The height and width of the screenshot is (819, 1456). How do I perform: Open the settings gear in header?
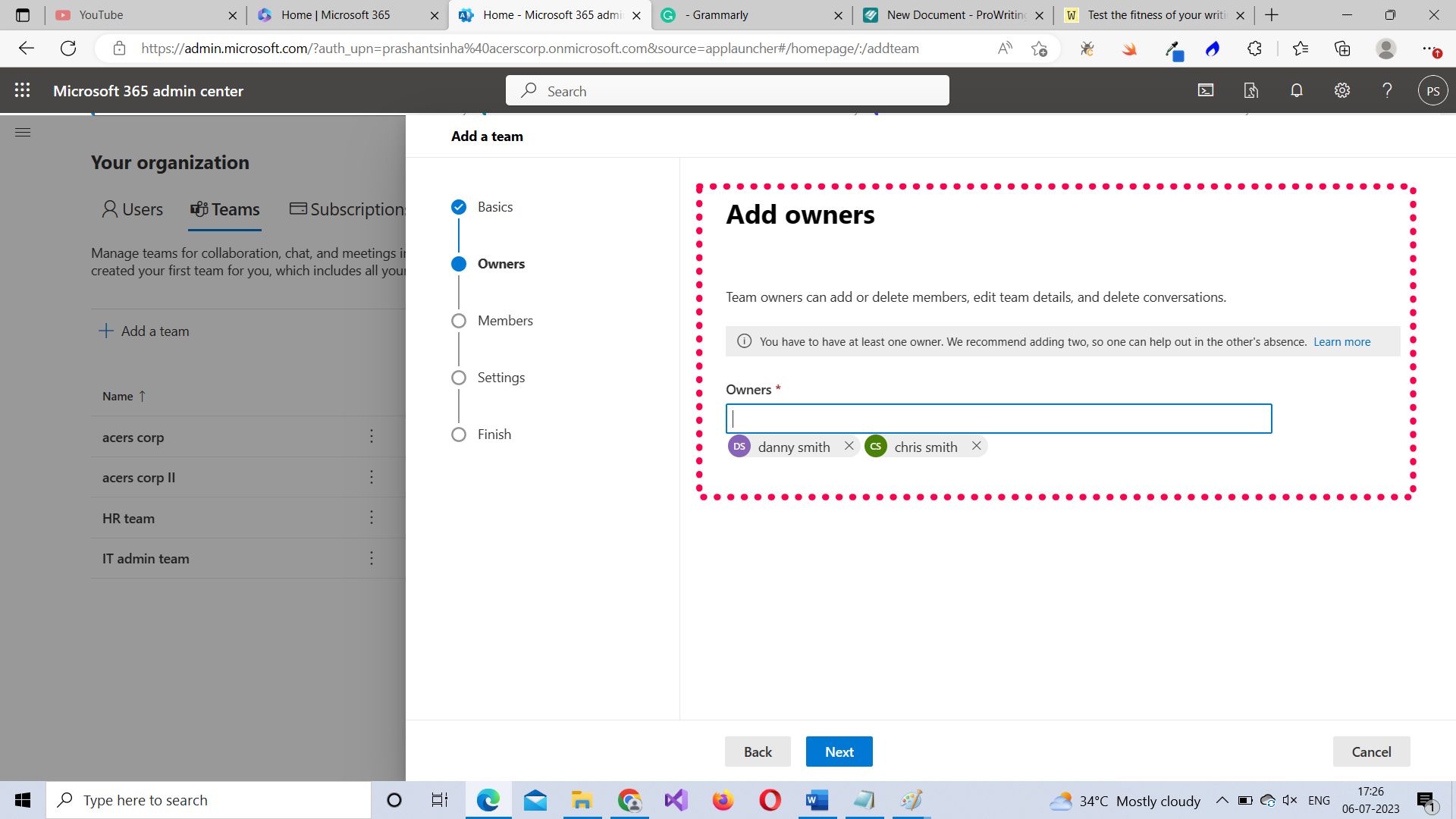[x=1342, y=90]
